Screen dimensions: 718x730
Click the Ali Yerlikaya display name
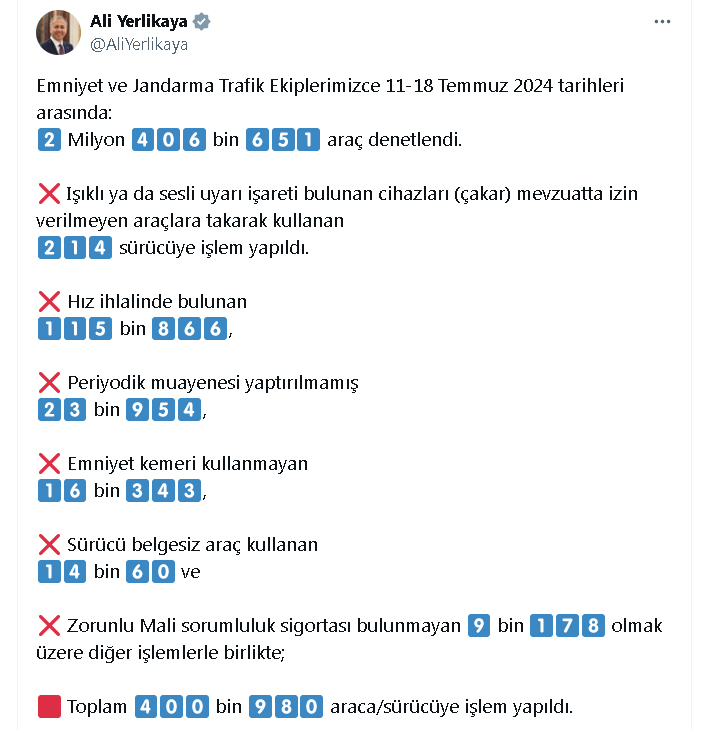(139, 21)
